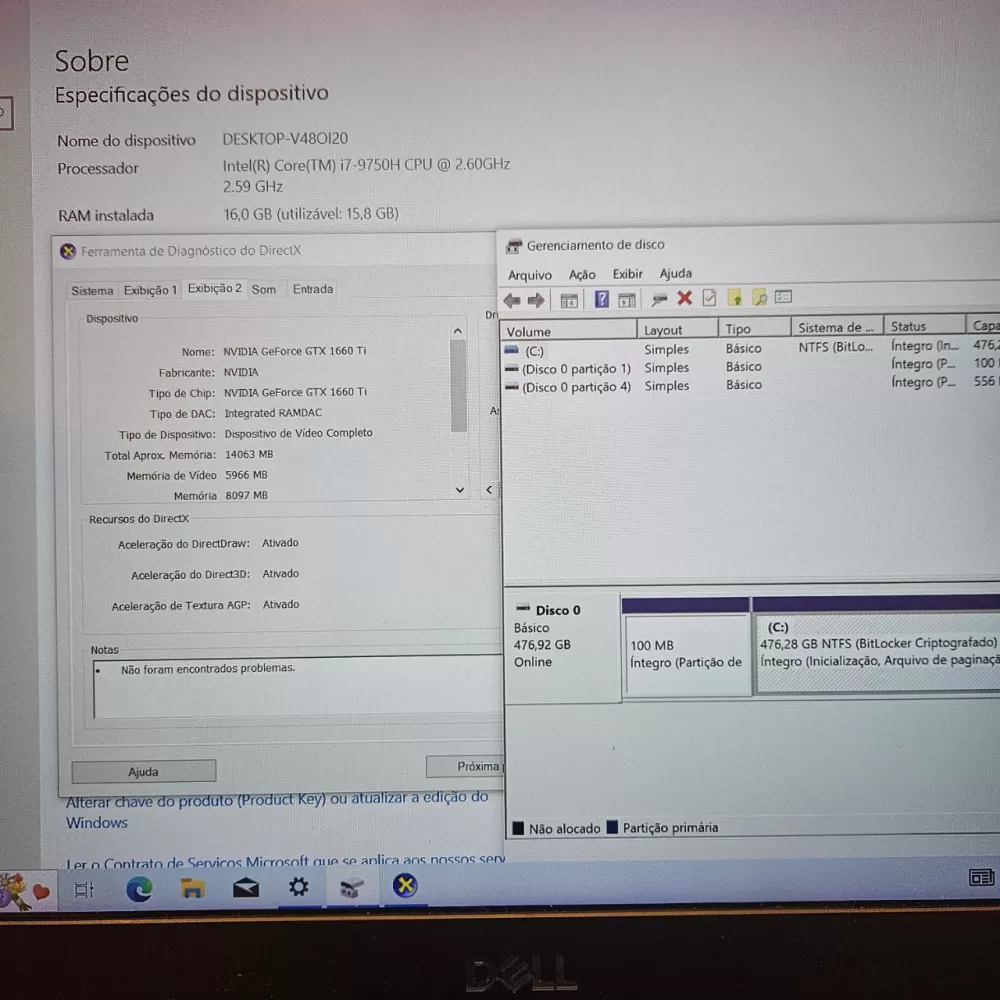Launch Microsoft Edge from the taskbar
This screenshot has height=1000, width=1000.
coord(139,888)
